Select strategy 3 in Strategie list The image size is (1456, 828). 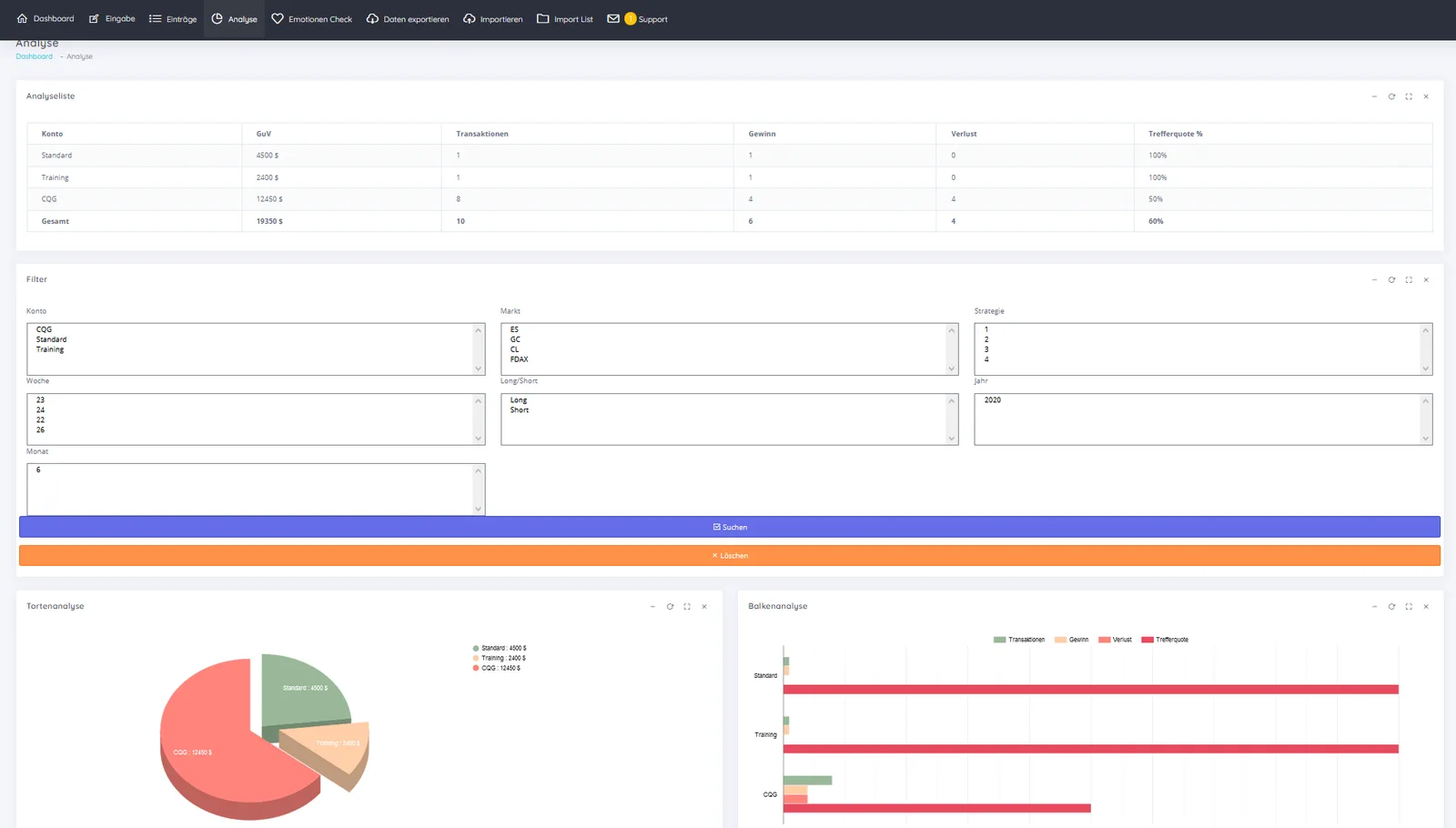click(986, 349)
